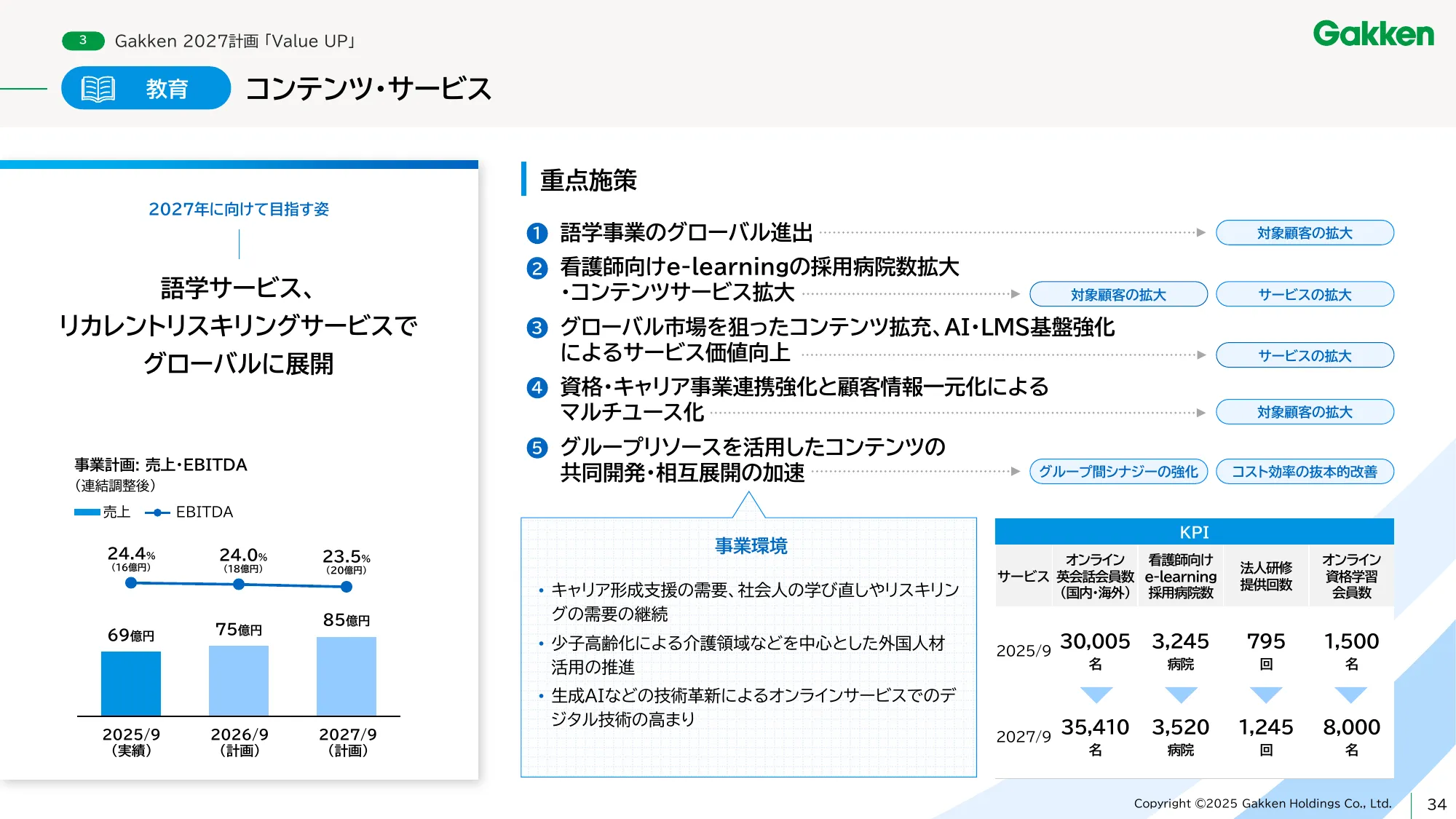
Task: Expand the arrow below 795回 value
Action: (x=1267, y=693)
